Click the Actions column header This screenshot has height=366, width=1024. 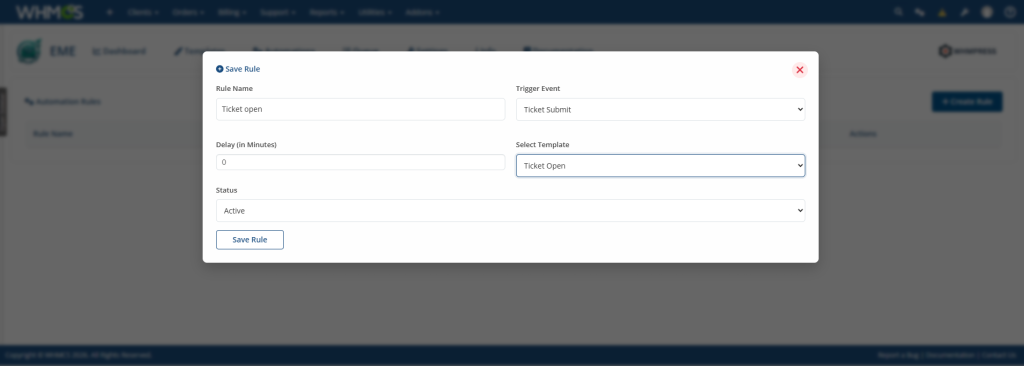(863, 133)
